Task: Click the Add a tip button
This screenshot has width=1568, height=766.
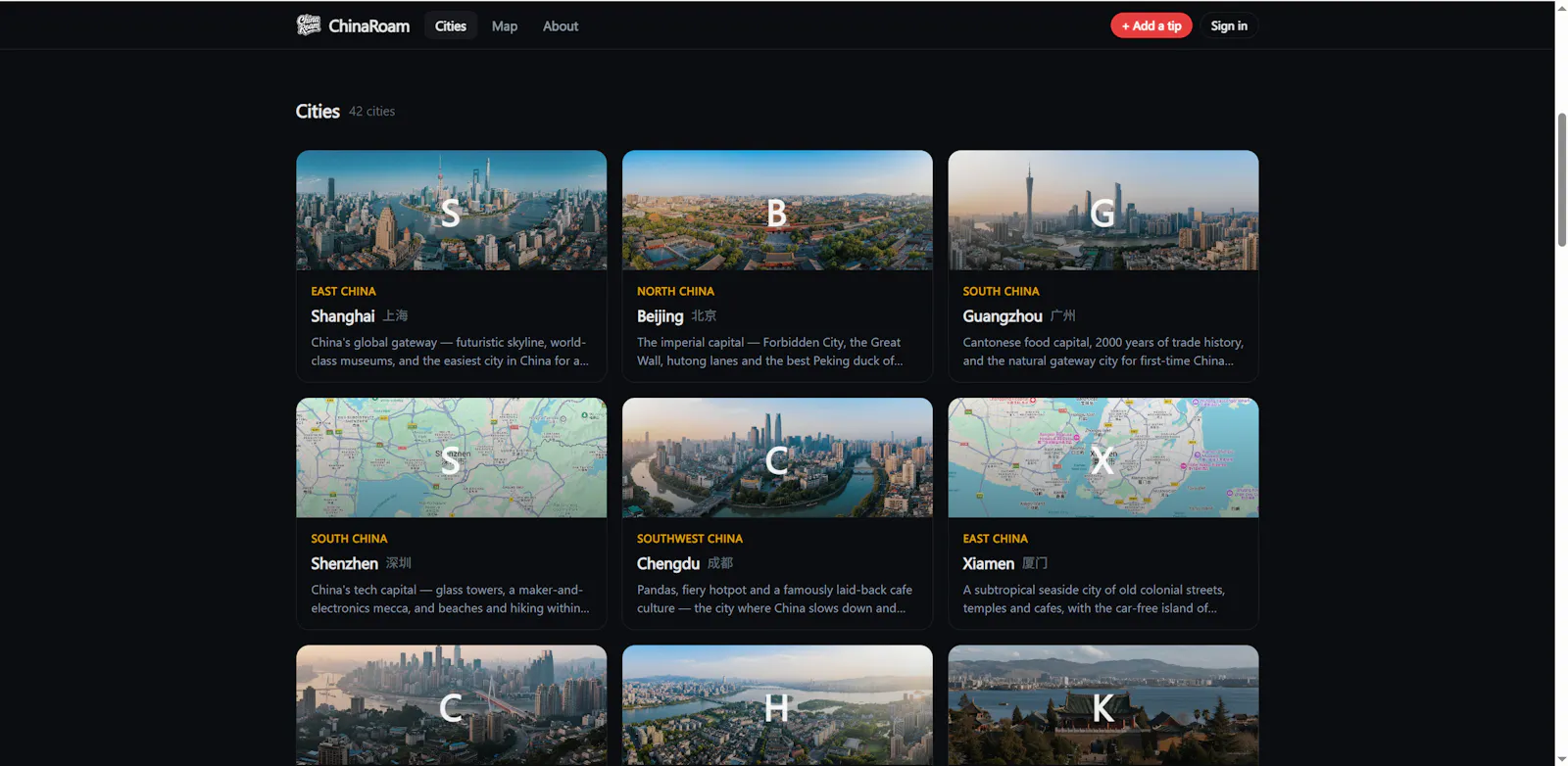Action: 1151,26
